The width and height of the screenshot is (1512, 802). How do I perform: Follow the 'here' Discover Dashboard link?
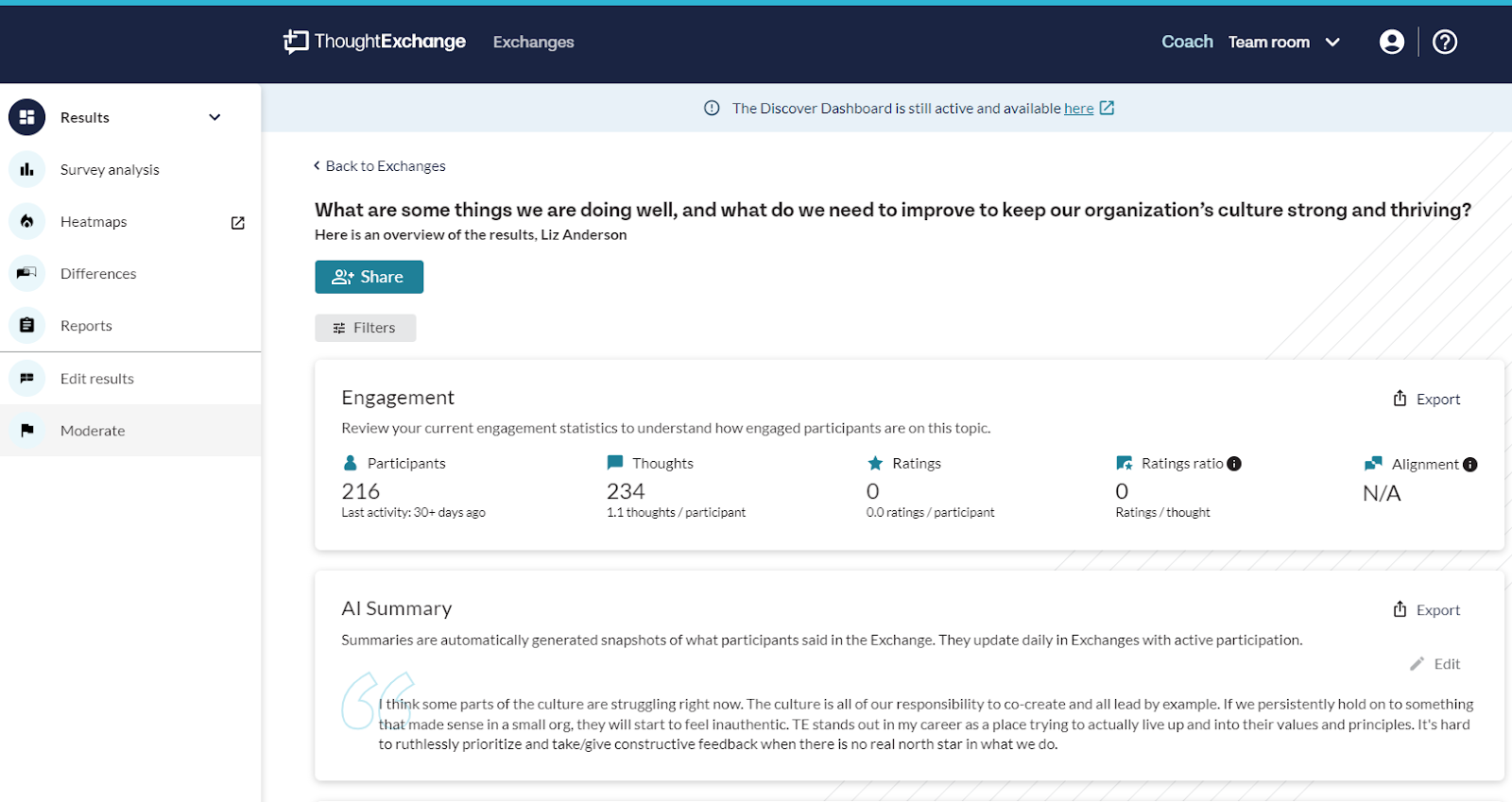pyautogui.click(x=1078, y=108)
